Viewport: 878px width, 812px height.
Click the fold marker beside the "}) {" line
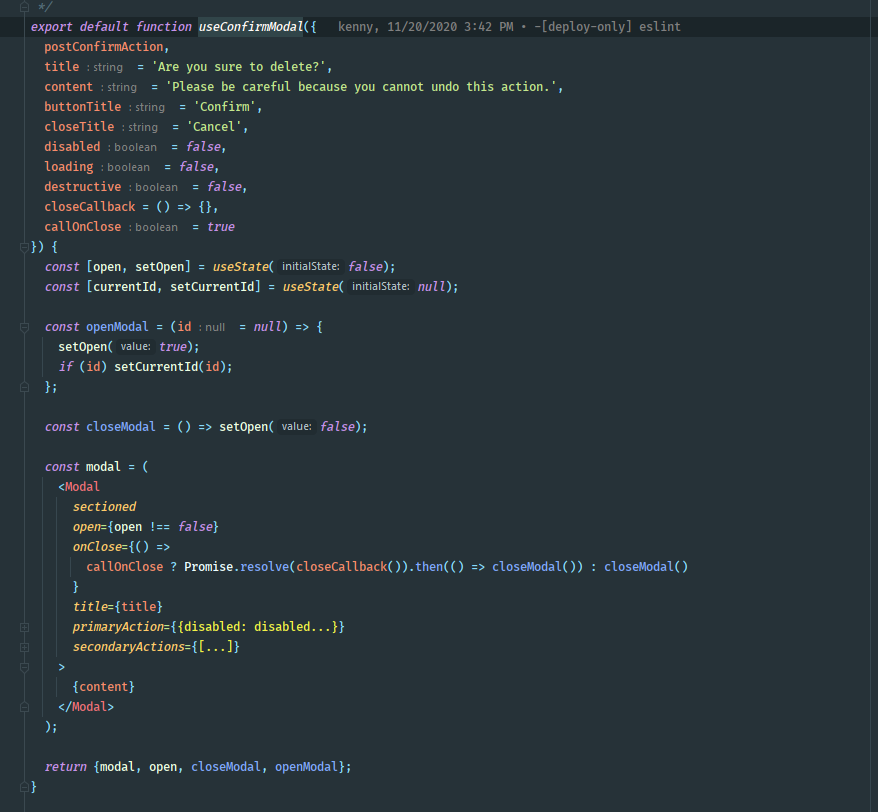[x=22, y=247]
